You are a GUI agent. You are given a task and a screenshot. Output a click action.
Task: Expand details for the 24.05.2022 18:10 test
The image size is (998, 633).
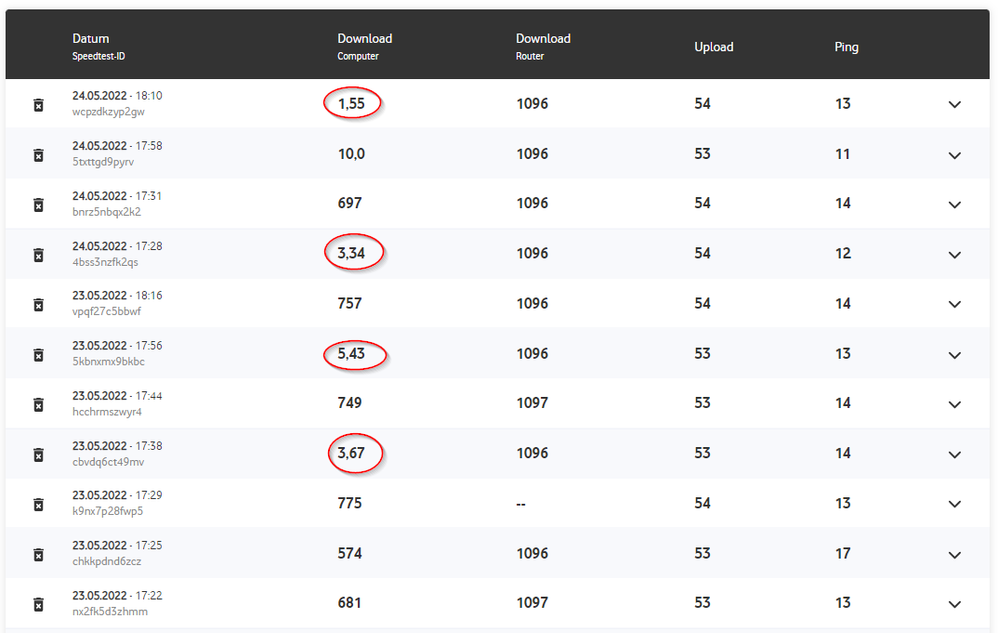pyautogui.click(x=954, y=104)
